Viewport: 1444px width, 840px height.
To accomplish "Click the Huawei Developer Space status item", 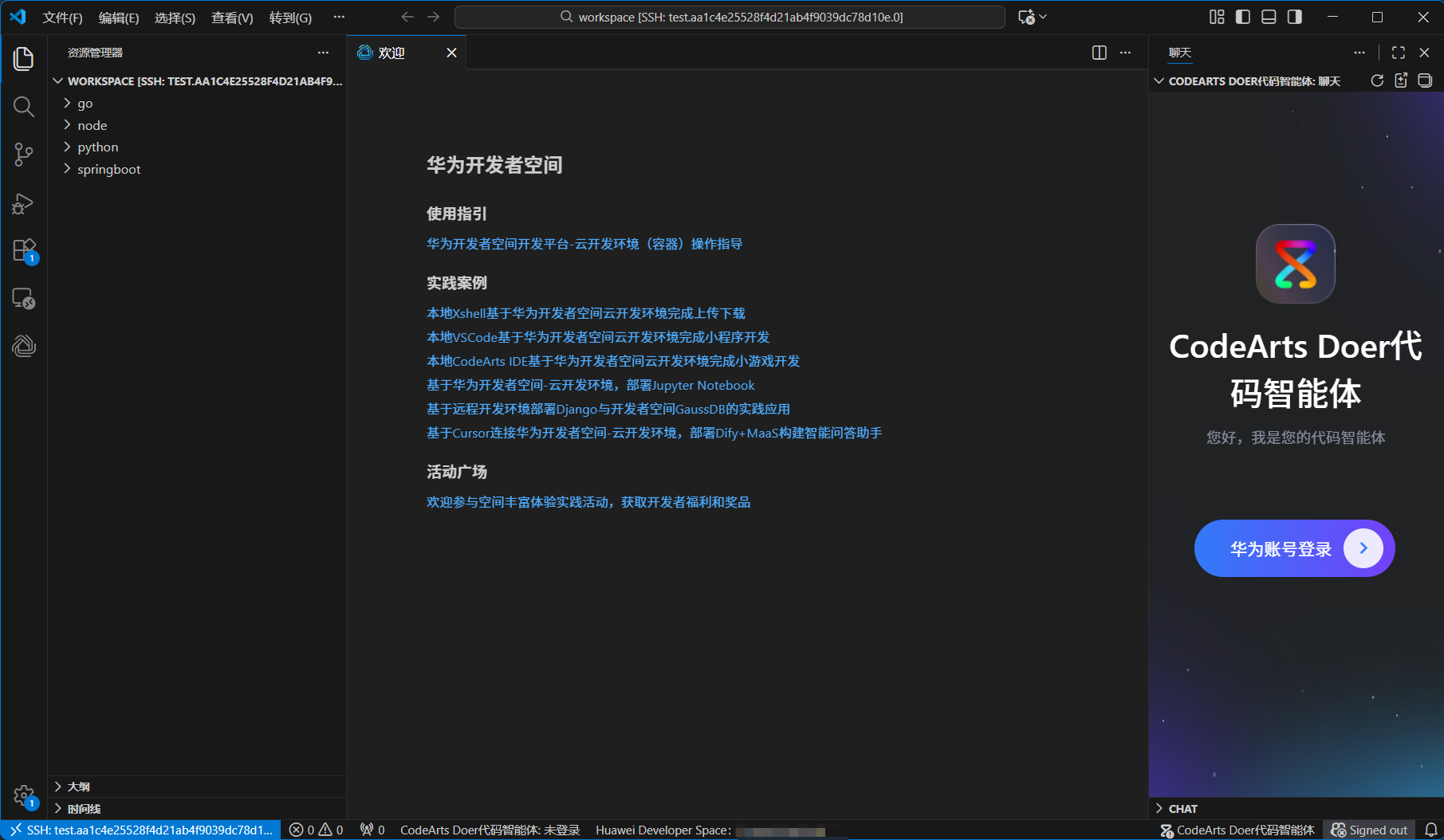I will coord(710,830).
